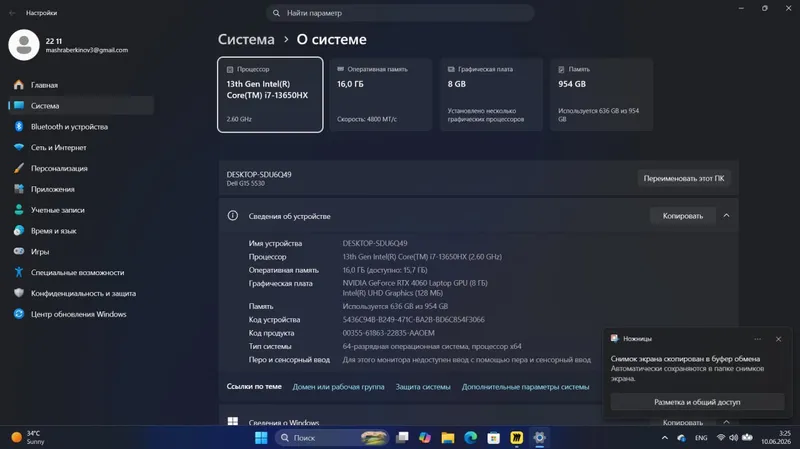Show hidden tray icons chevron

[x=665, y=438]
